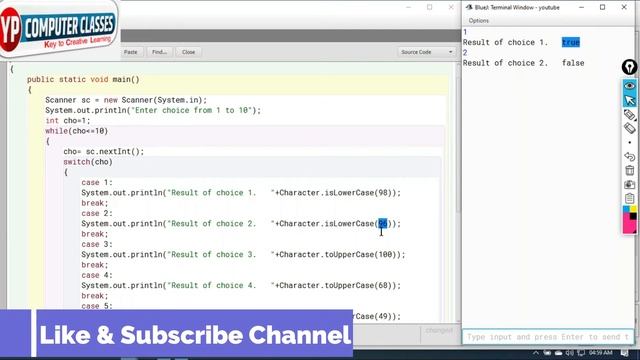Click 'Result of choice 2.' terminal line
Image resolution: width=640 pixels, height=360 pixels.
point(523,63)
